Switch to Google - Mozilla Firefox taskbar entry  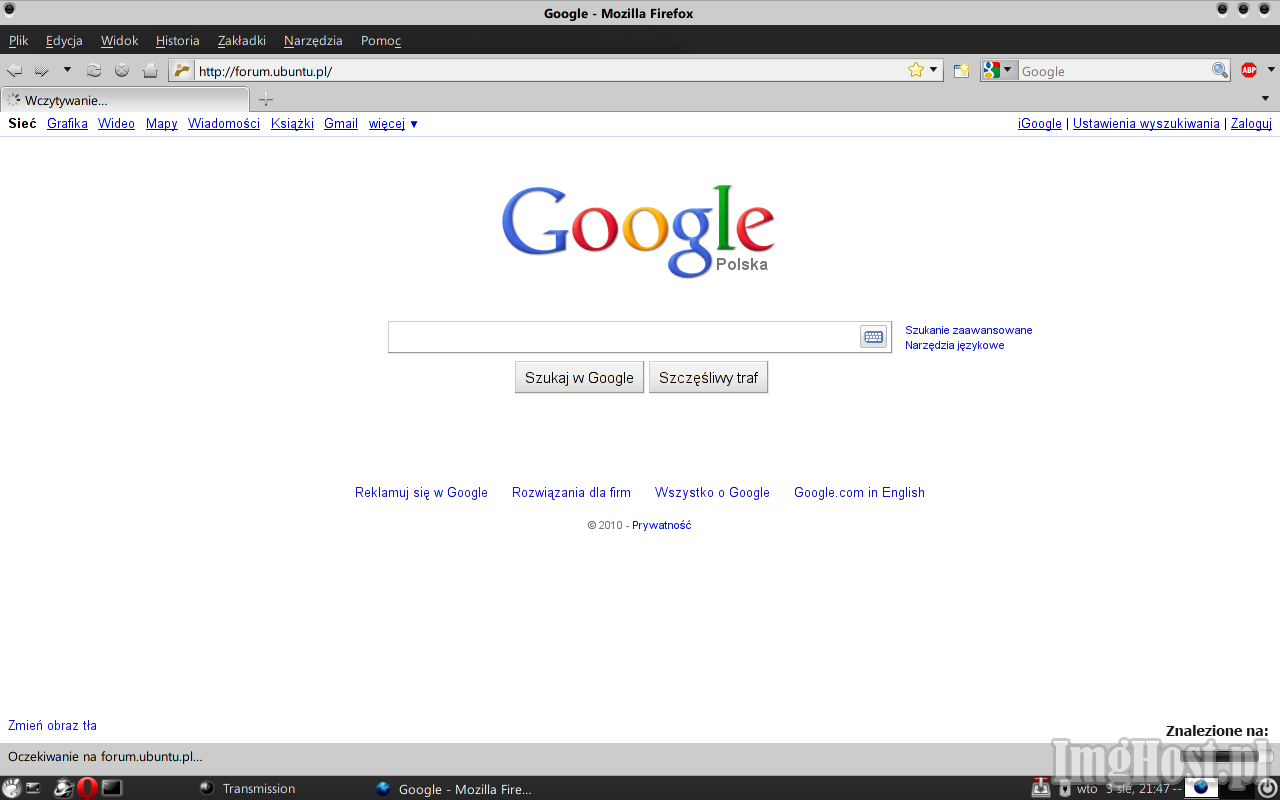[455, 788]
